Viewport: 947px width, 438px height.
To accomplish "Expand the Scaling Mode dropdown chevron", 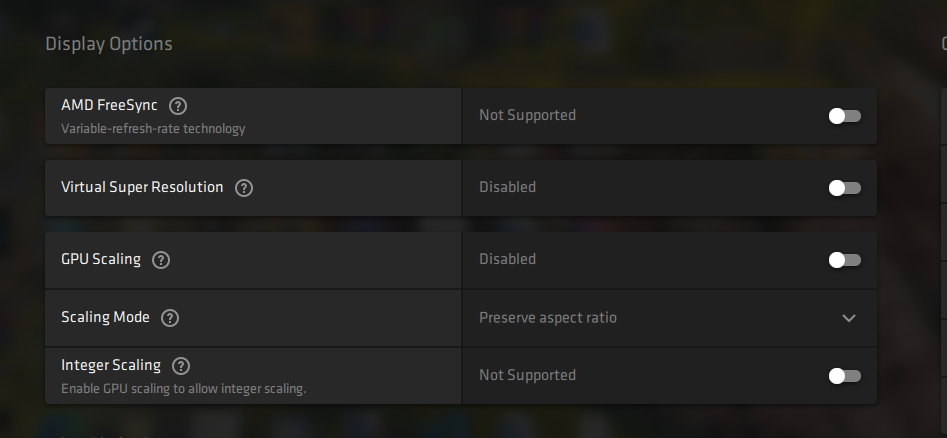I will click(x=849, y=318).
